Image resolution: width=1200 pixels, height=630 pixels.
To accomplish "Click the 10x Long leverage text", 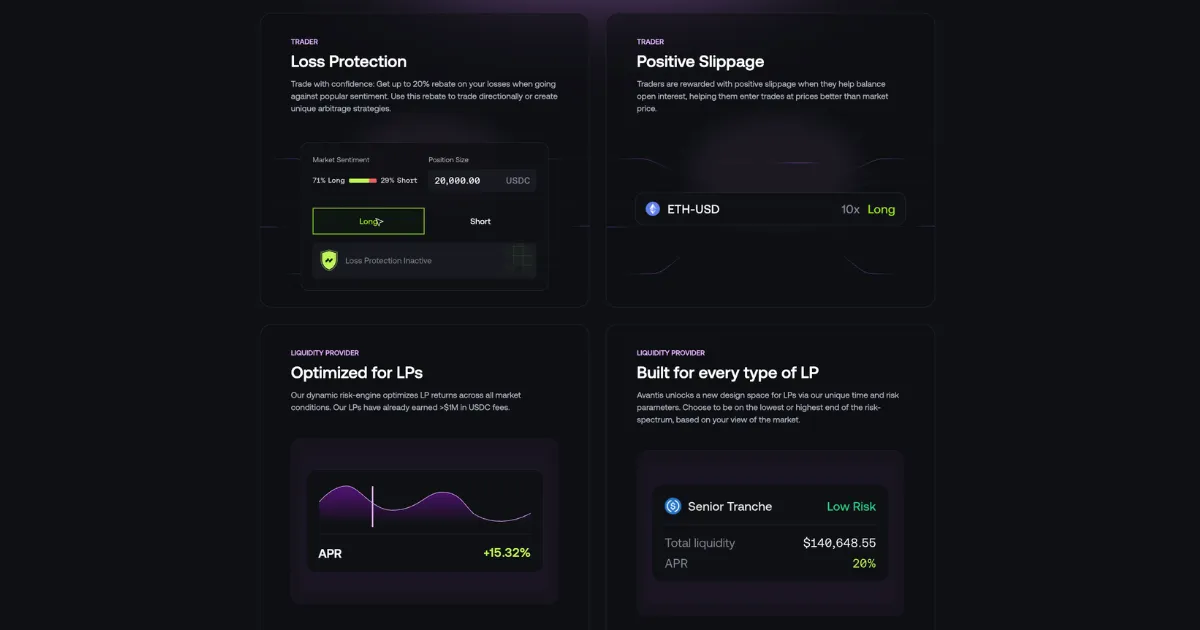I will (x=871, y=209).
